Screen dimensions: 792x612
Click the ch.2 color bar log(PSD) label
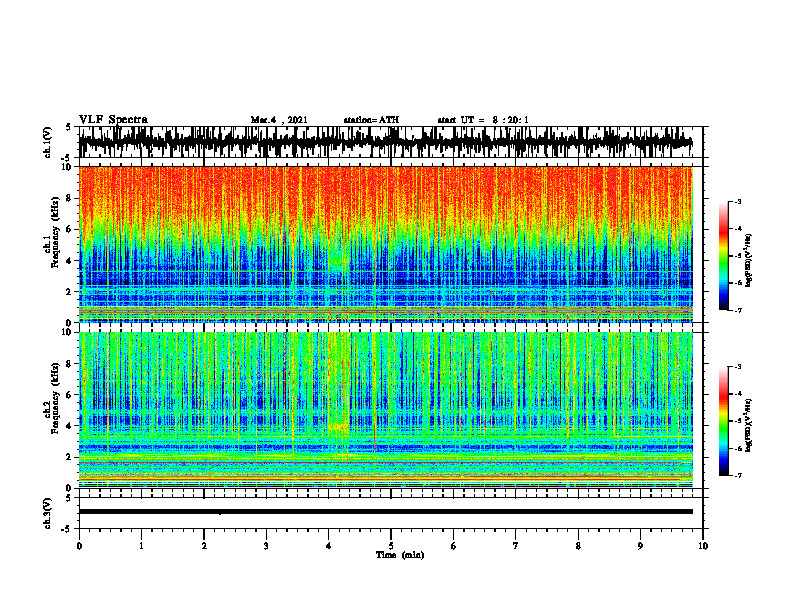[750, 425]
